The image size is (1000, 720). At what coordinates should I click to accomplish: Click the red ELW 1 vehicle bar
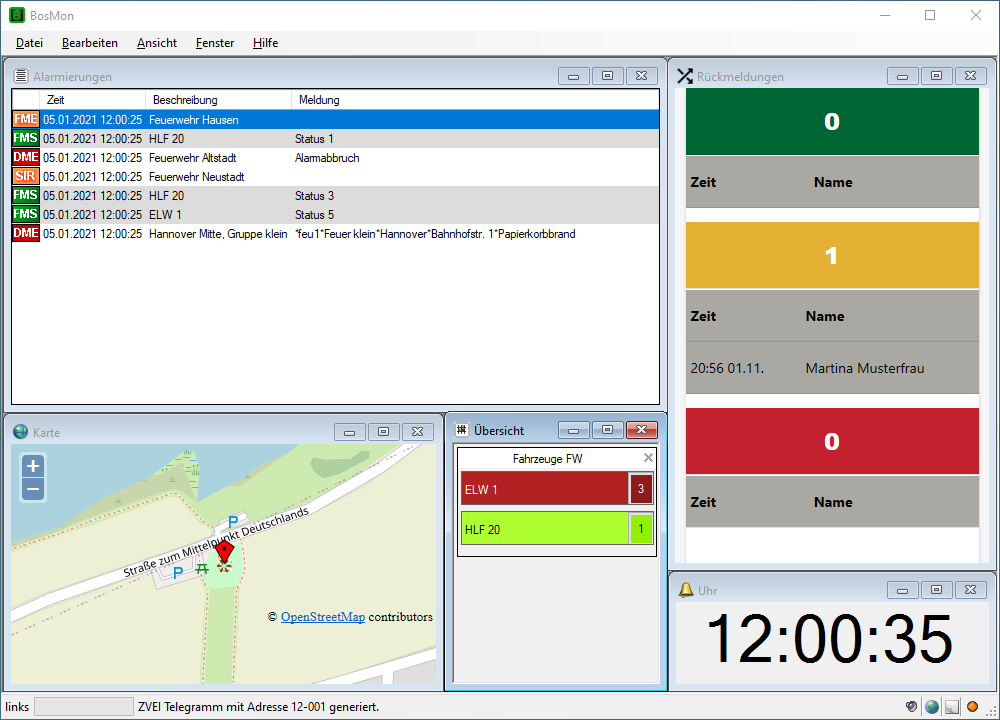pos(543,489)
